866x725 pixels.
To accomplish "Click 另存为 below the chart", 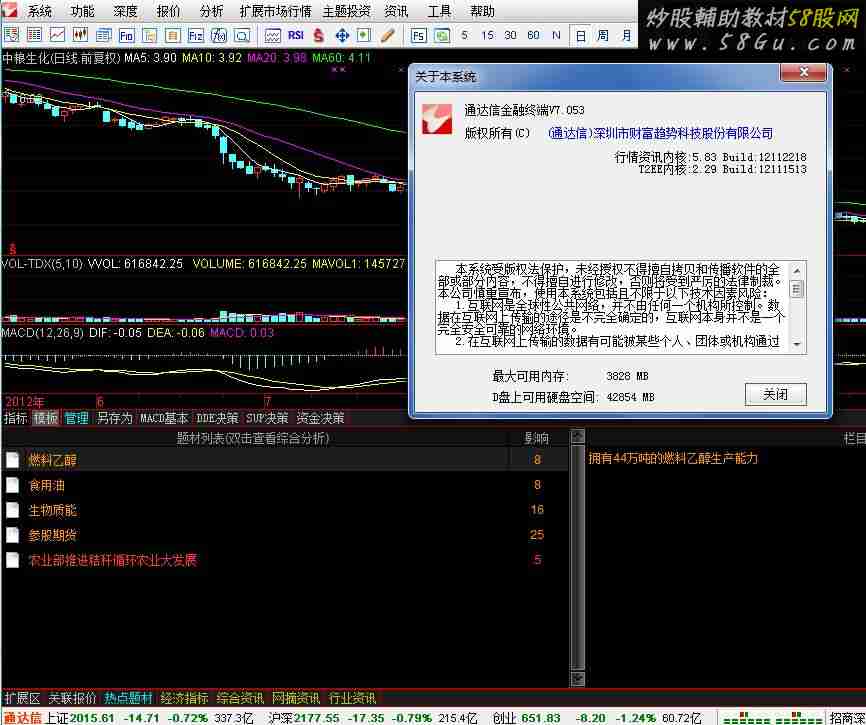I will point(114,418).
